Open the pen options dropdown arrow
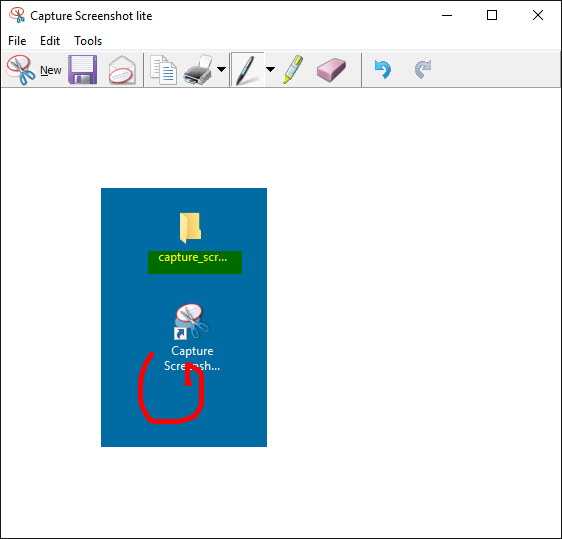This screenshot has width=562, height=539. pos(271,70)
